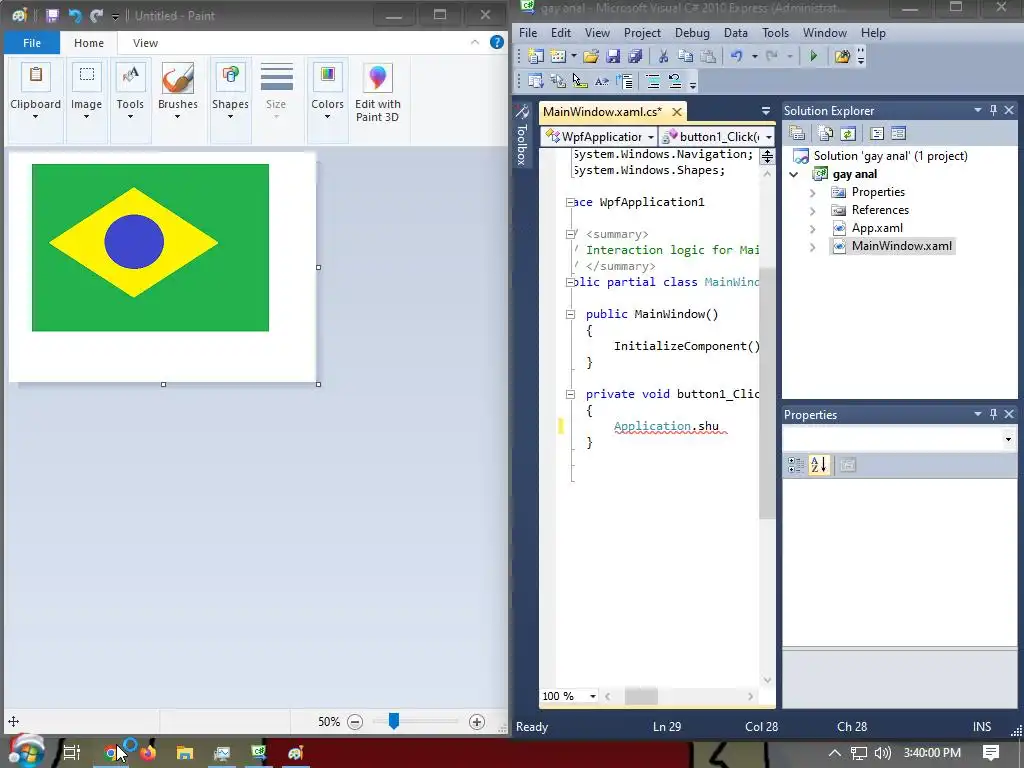Click Show All Files icon in Solution Explorer
Viewport: 1024px width, 768px height.
tap(825, 134)
